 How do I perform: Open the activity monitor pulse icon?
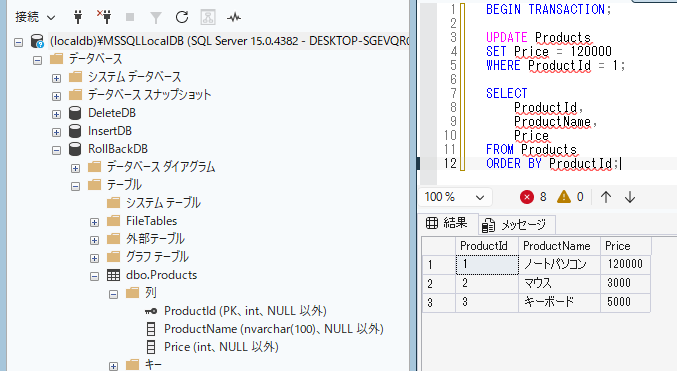(x=234, y=17)
